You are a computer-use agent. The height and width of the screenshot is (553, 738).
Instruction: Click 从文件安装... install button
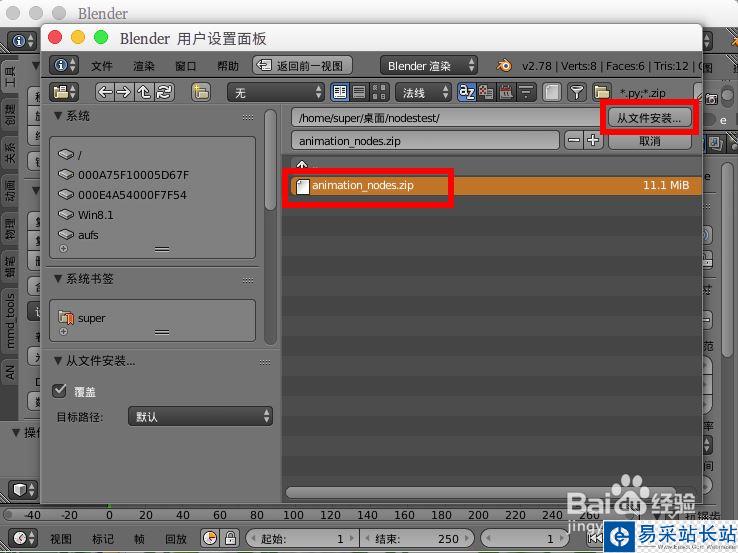(649, 118)
